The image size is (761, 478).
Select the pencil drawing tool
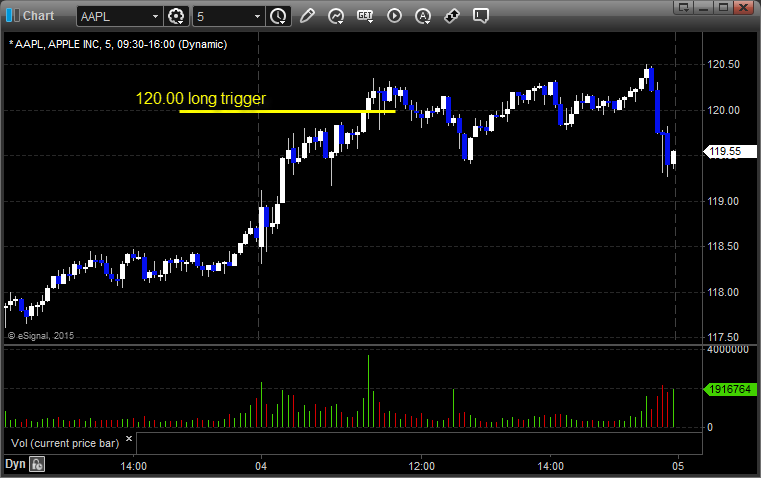307,16
